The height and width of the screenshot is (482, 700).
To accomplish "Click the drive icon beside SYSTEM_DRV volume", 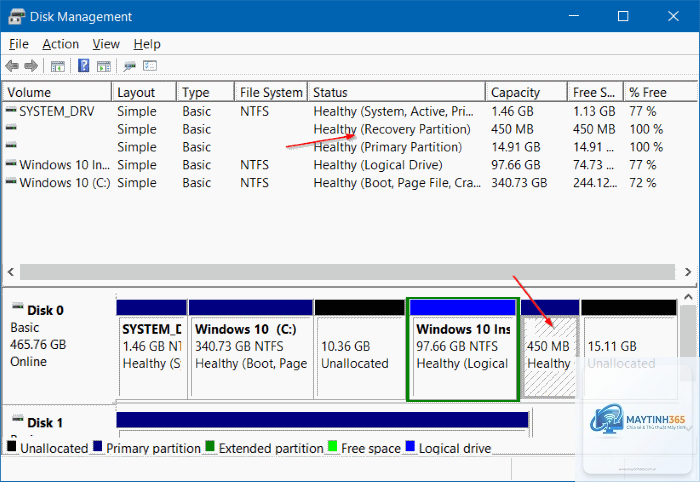I will [x=11, y=110].
